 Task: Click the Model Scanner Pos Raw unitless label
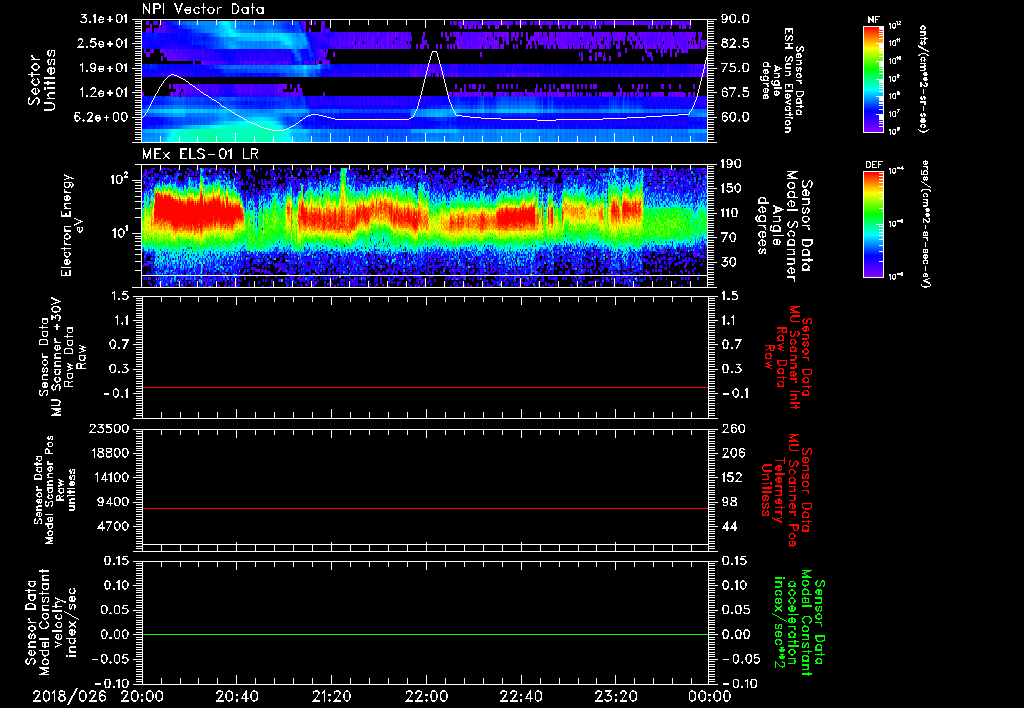coord(55,490)
